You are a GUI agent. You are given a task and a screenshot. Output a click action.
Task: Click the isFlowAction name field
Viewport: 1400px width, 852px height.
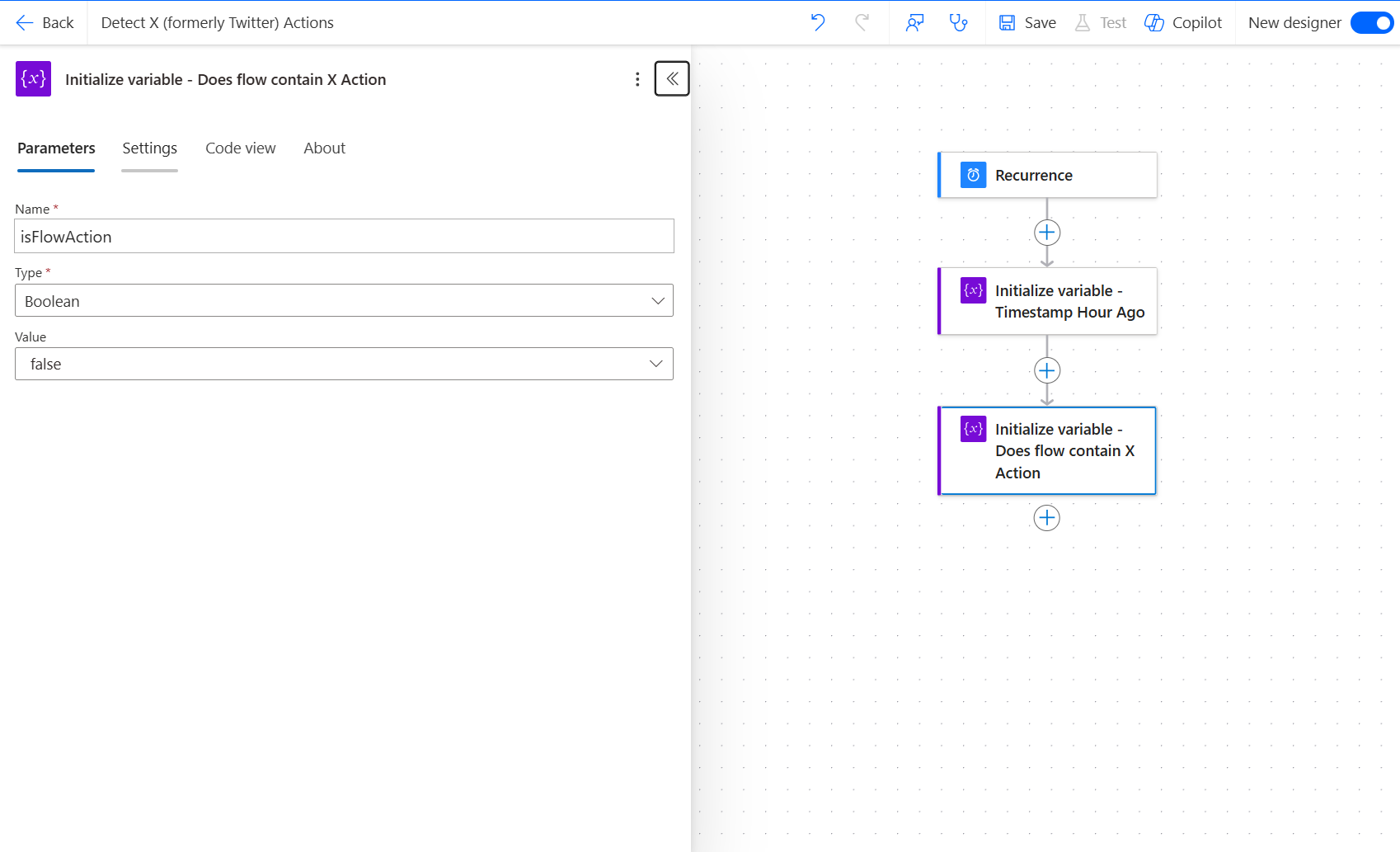(x=344, y=236)
